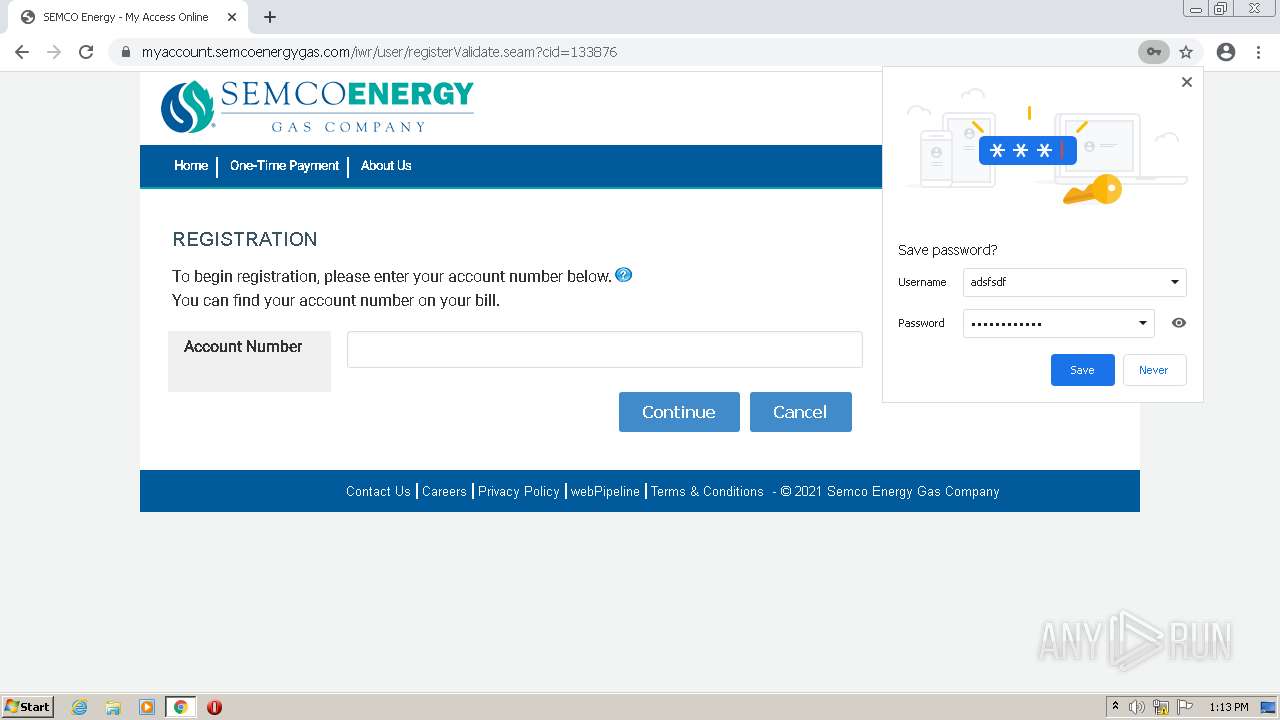This screenshot has height=720, width=1280.
Task: Click into the Account Number field
Action: (x=604, y=350)
